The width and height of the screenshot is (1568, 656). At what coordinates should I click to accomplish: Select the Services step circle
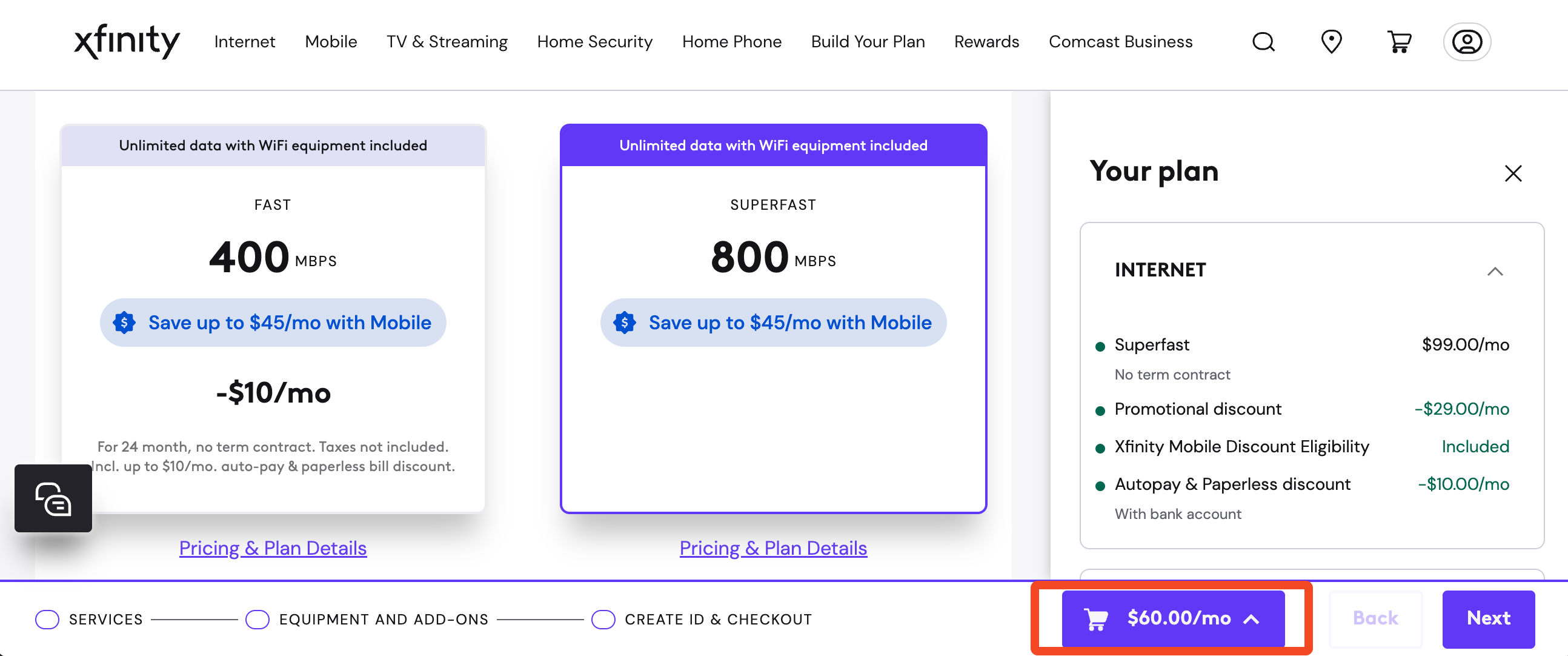tap(46, 619)
